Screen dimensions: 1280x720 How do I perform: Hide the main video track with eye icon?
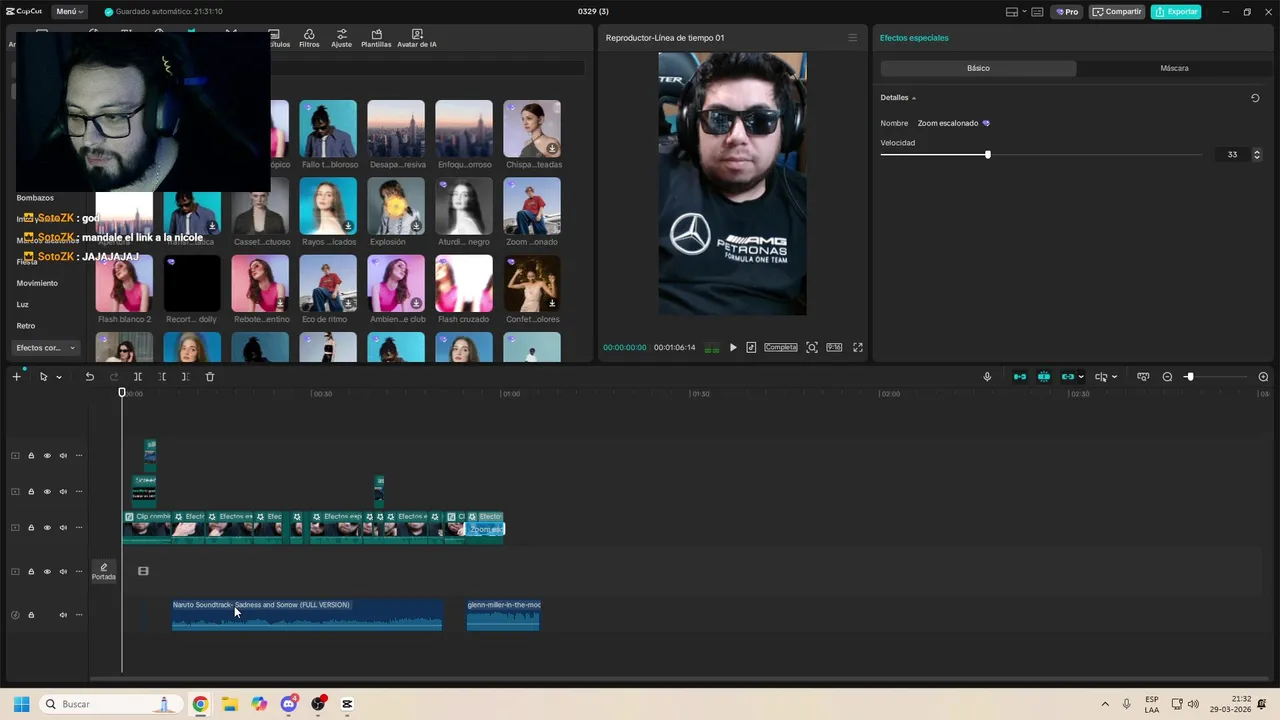[47, 528]
